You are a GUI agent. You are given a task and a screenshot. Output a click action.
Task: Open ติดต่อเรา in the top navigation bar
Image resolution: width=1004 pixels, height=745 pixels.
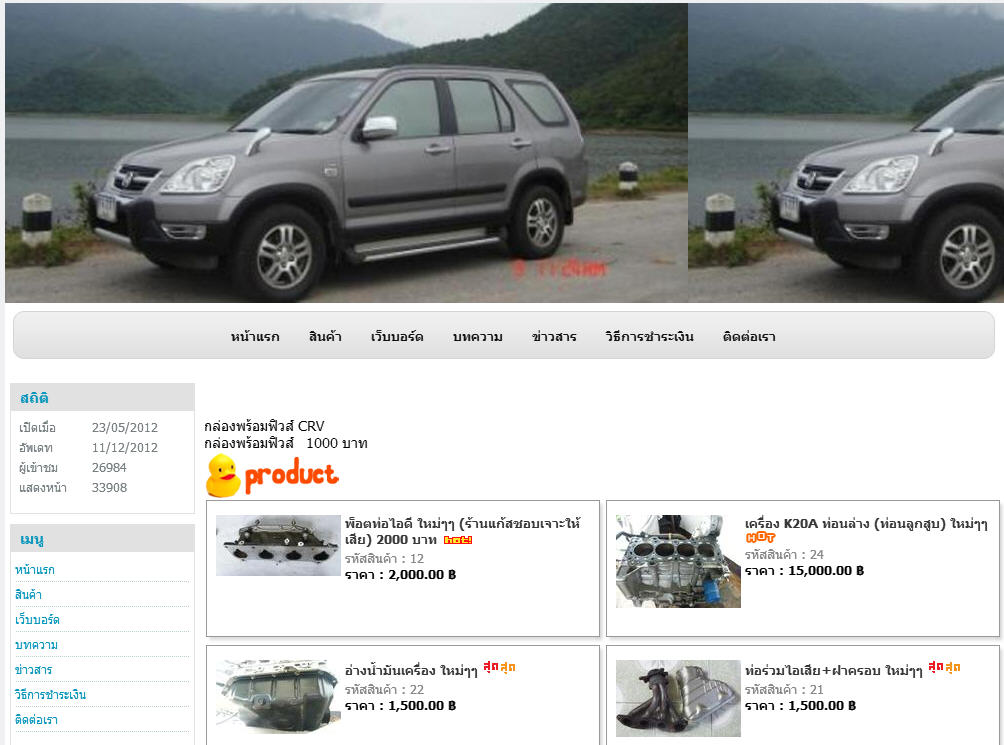point(749,337)
